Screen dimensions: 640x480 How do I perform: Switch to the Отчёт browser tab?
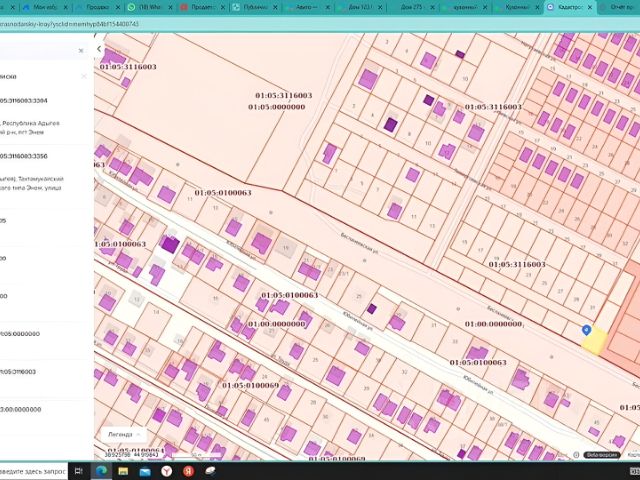(618, 7)
